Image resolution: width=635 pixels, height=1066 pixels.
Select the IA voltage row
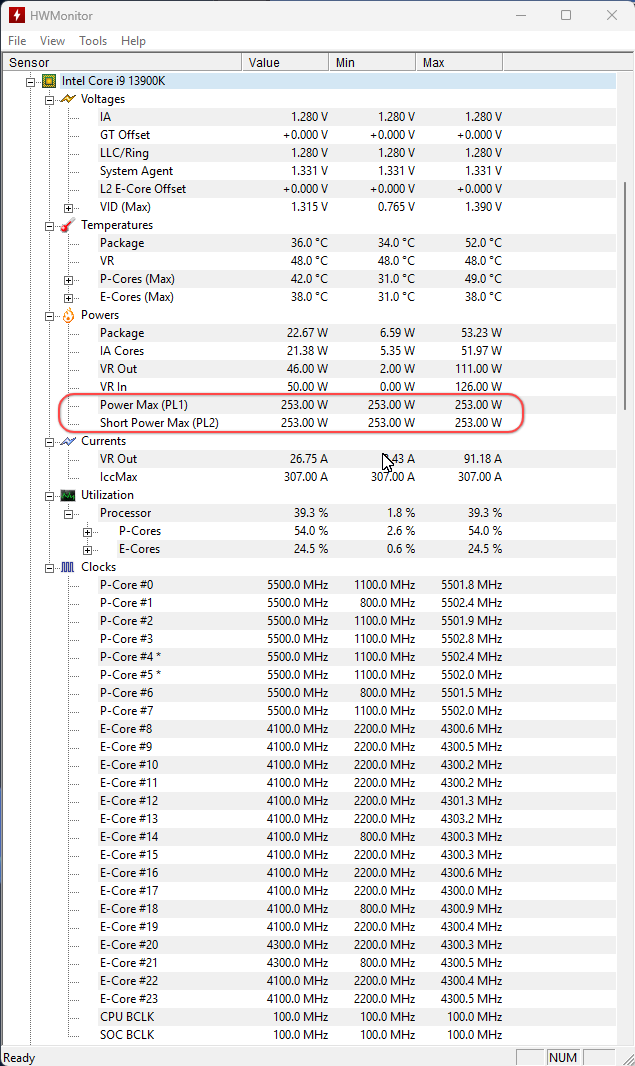click(357, 117)
